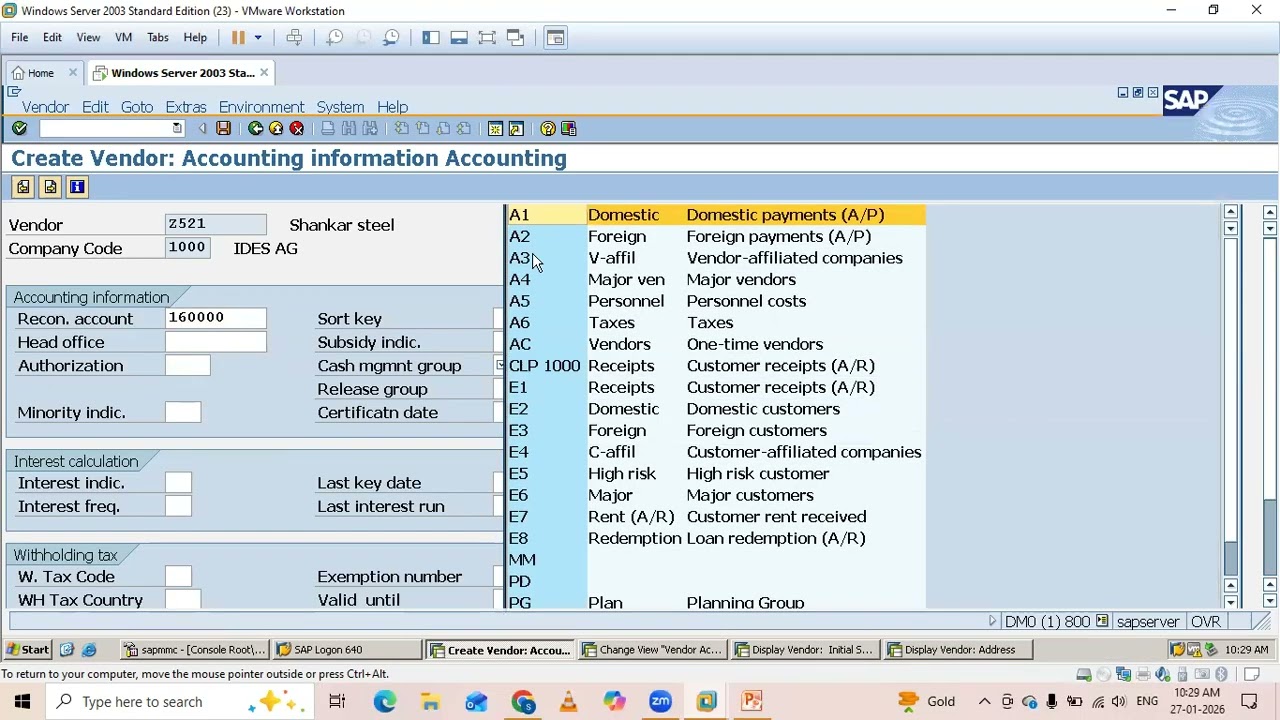This screenshot has width=1280, height=720.
Task: Click VMware send Ctrl+Alt+Del icon
Action: [x=294, y=37]
